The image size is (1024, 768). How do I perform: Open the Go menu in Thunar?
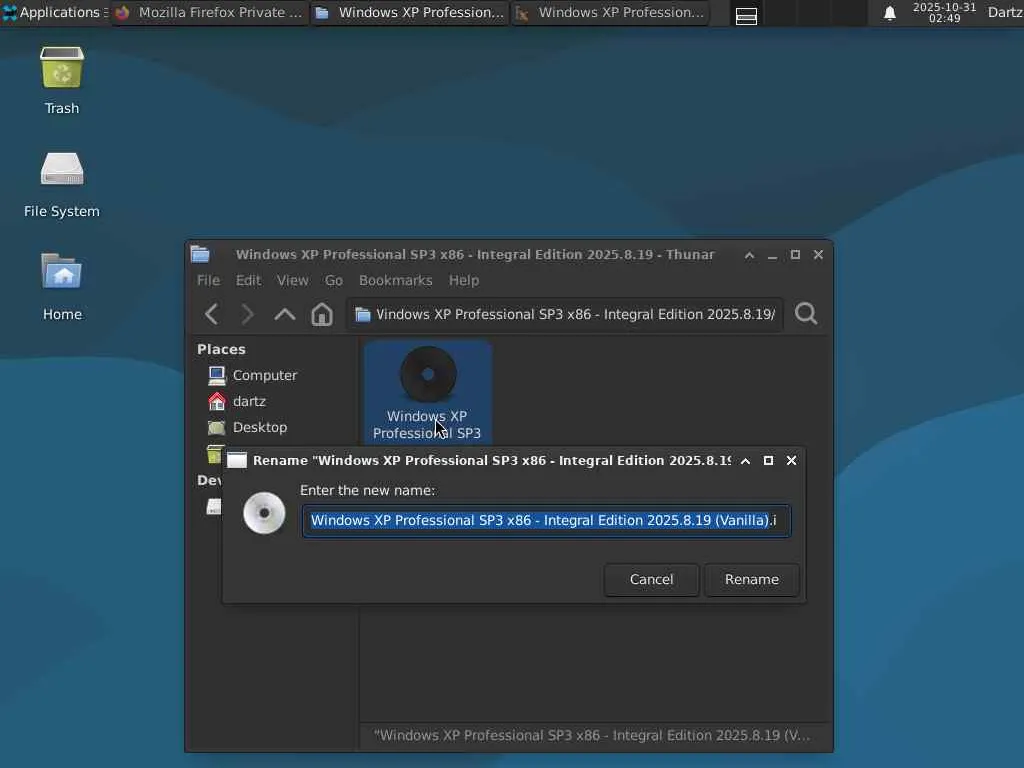[x=334, y=280]
